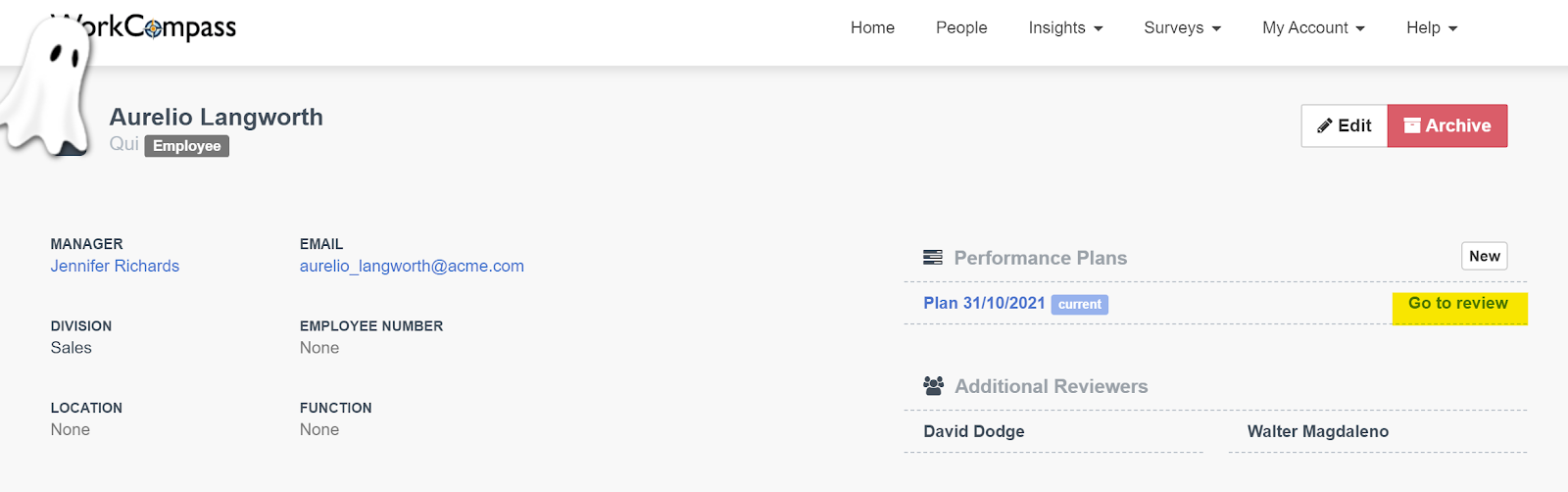Create a New performance plan
The image size is (1568, 492).
(x=1484, y=256)
